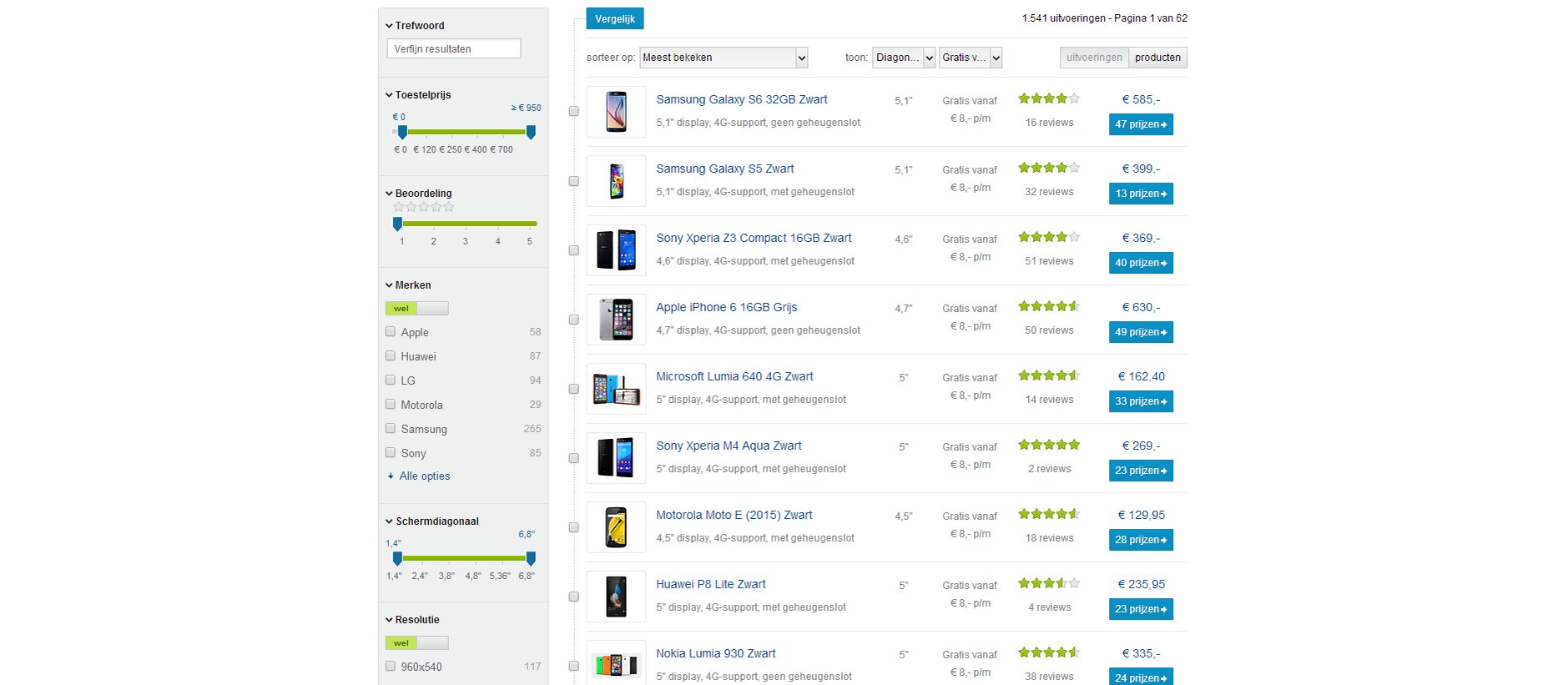The width and height of the screenshot is (1568, 685).
Task: Toggle the 'wel' switch under Resolutie
Action: tap(416, 643)
